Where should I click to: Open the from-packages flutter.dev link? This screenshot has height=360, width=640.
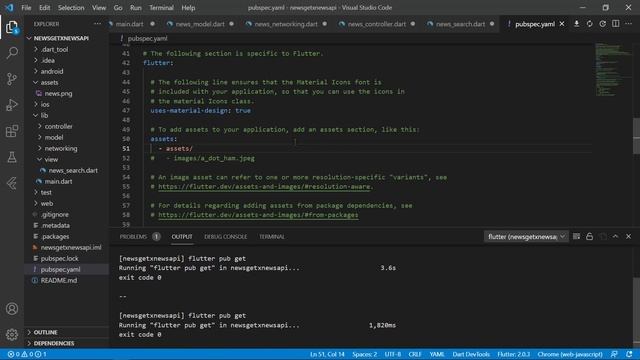tap(258, 215)
